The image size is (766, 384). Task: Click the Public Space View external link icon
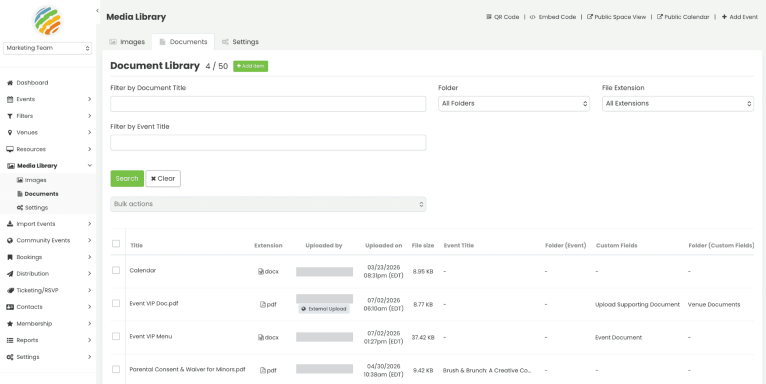click(x=590, y=17)
